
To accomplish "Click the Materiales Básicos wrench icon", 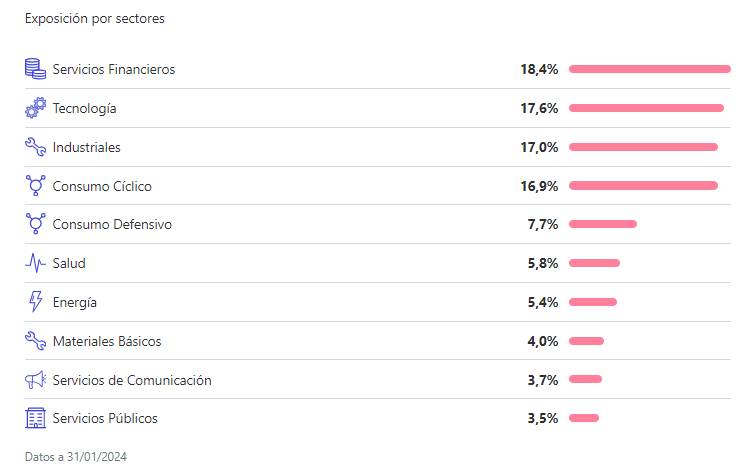I will click(36, 341).
